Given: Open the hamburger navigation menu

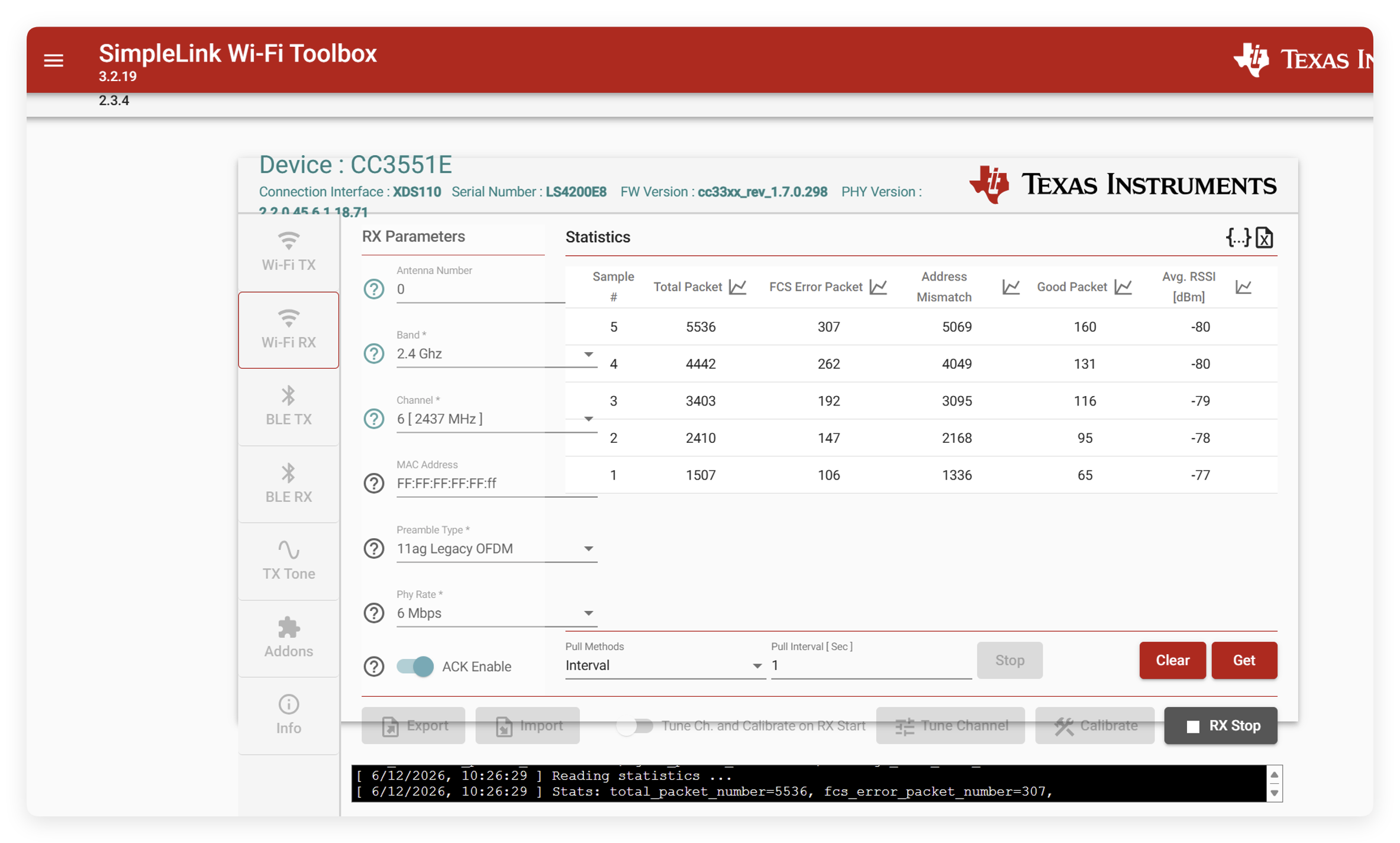Looking at the screenshot, I should pyautogui.click(x=53, y=60).
